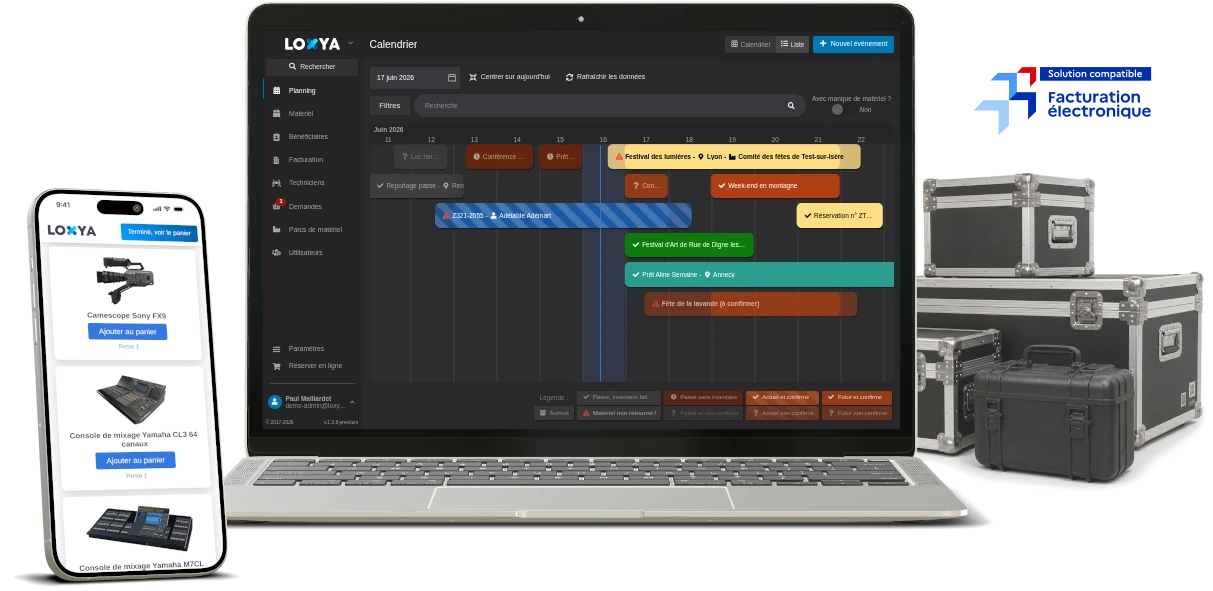
Task: Click warning icon on Z321-2055 event
Action: tap(446, 215)
